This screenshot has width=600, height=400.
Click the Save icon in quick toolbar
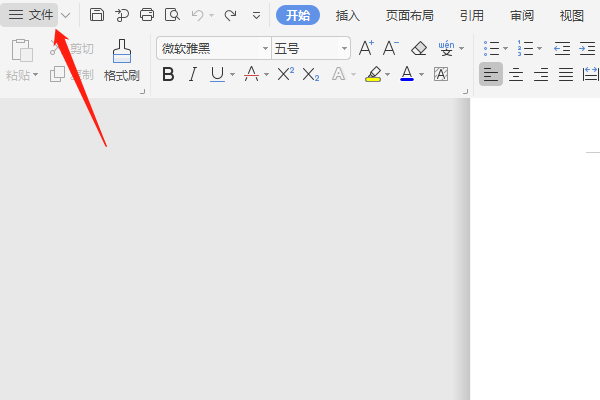coord(97,15)
